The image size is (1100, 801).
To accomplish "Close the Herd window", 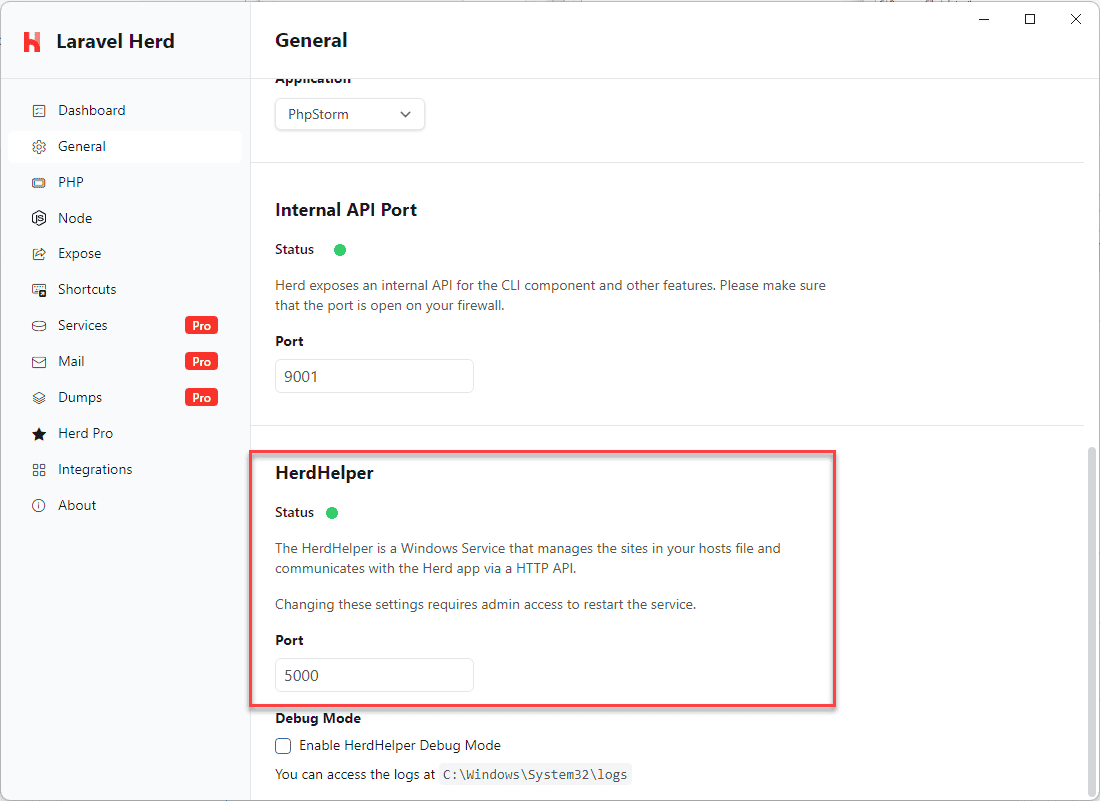I will click(x=1075, y=19).
